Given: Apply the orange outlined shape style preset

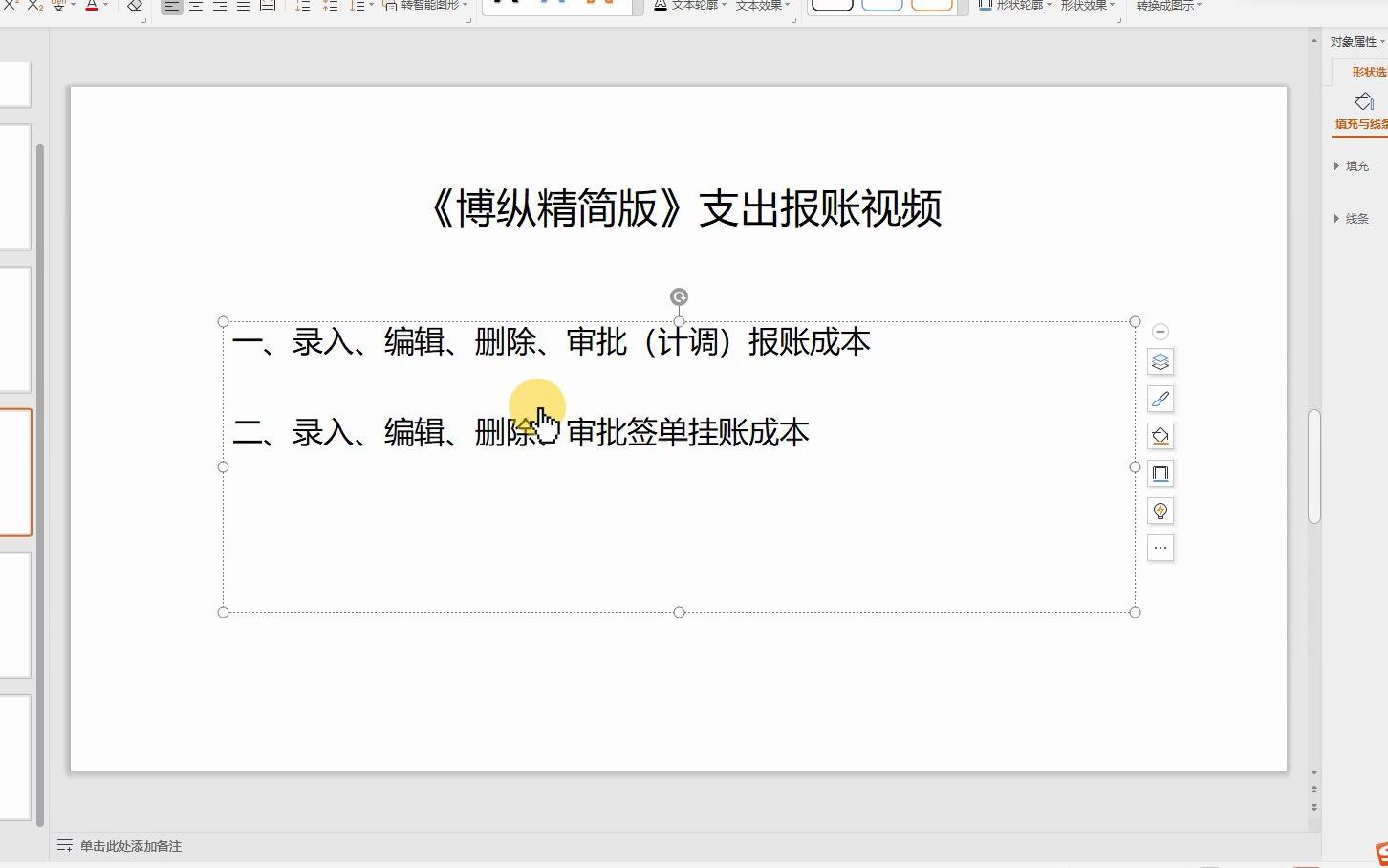Looking at the screenshot, I should (932, 4).
